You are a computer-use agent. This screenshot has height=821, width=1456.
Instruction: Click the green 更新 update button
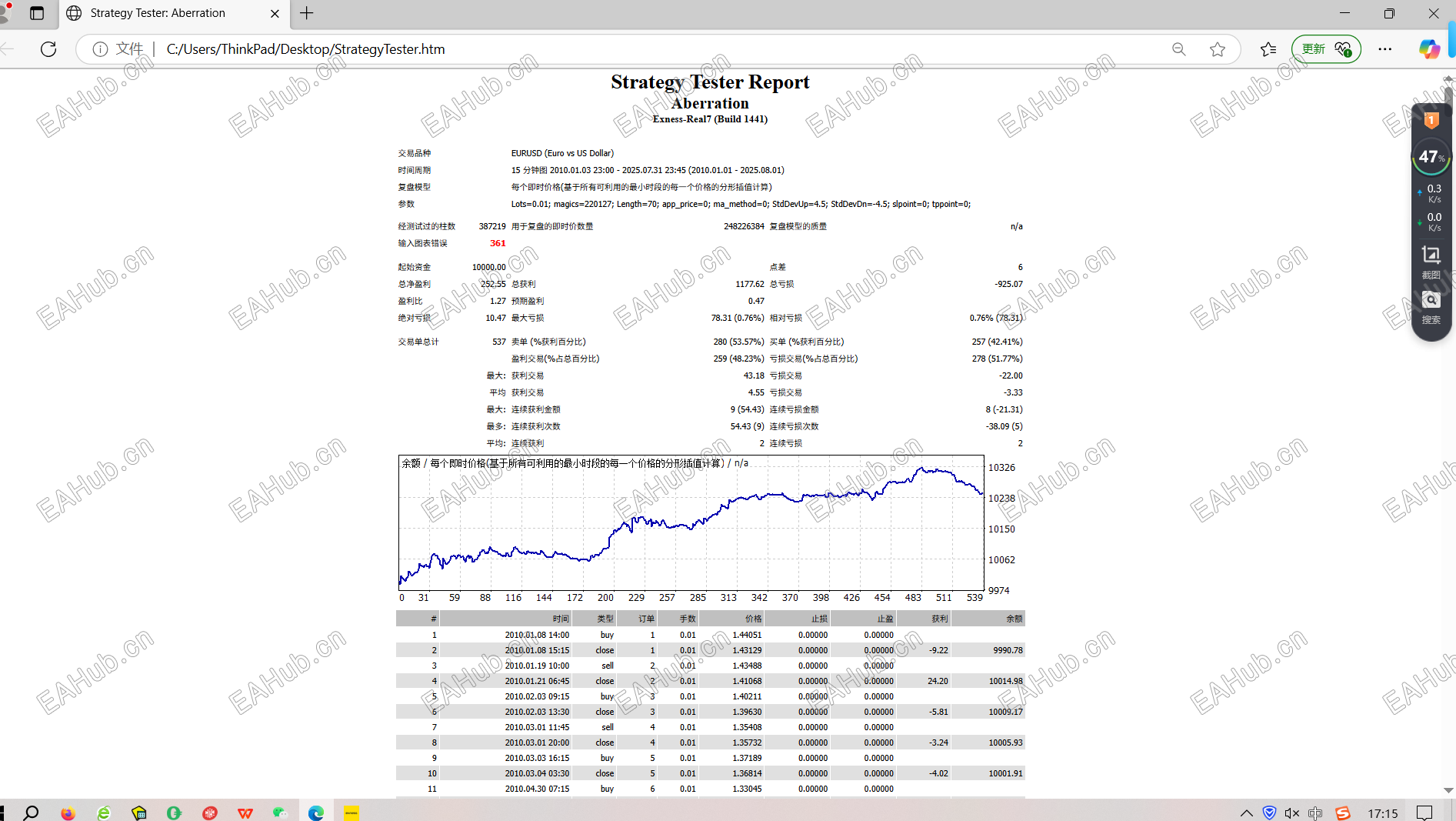pos(1326,49)
